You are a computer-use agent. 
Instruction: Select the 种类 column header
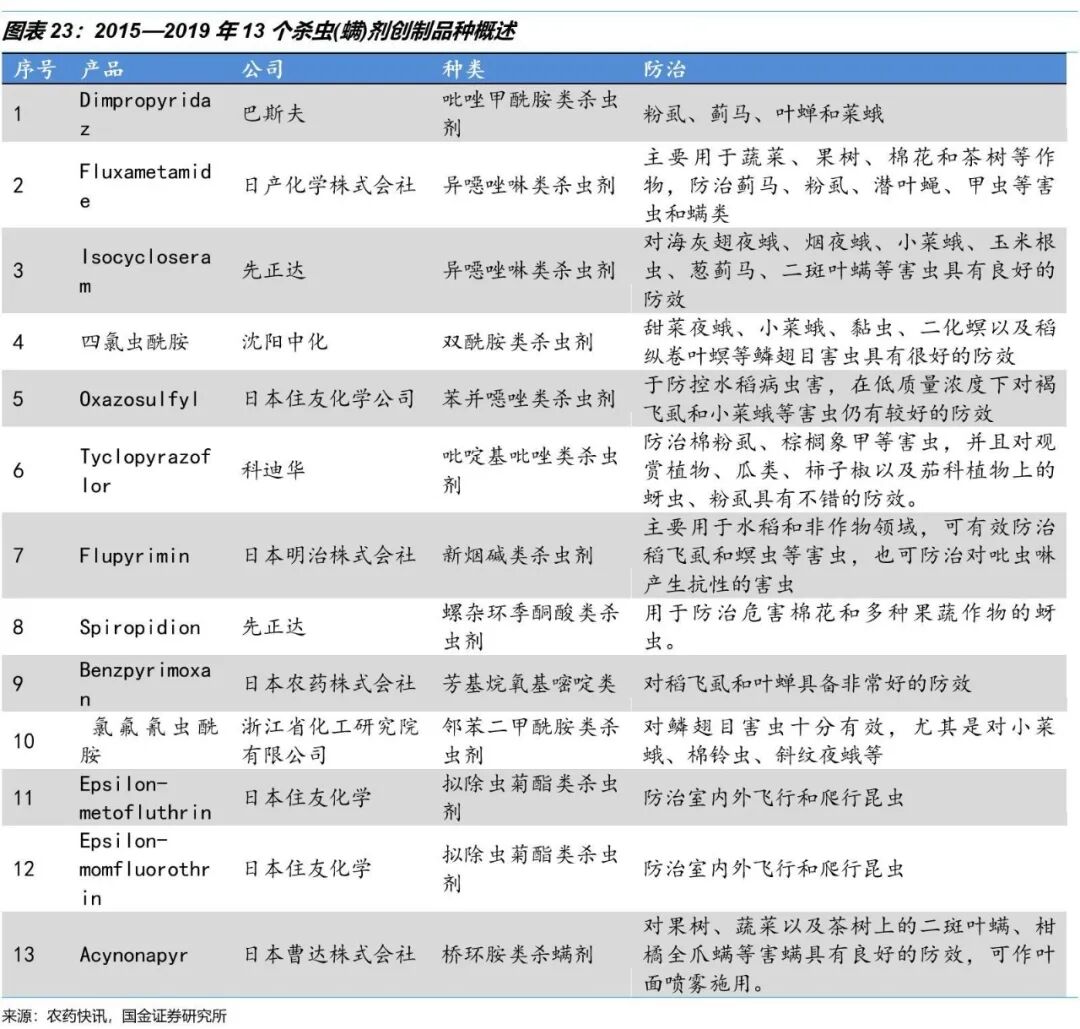click(x=464, y=69)
